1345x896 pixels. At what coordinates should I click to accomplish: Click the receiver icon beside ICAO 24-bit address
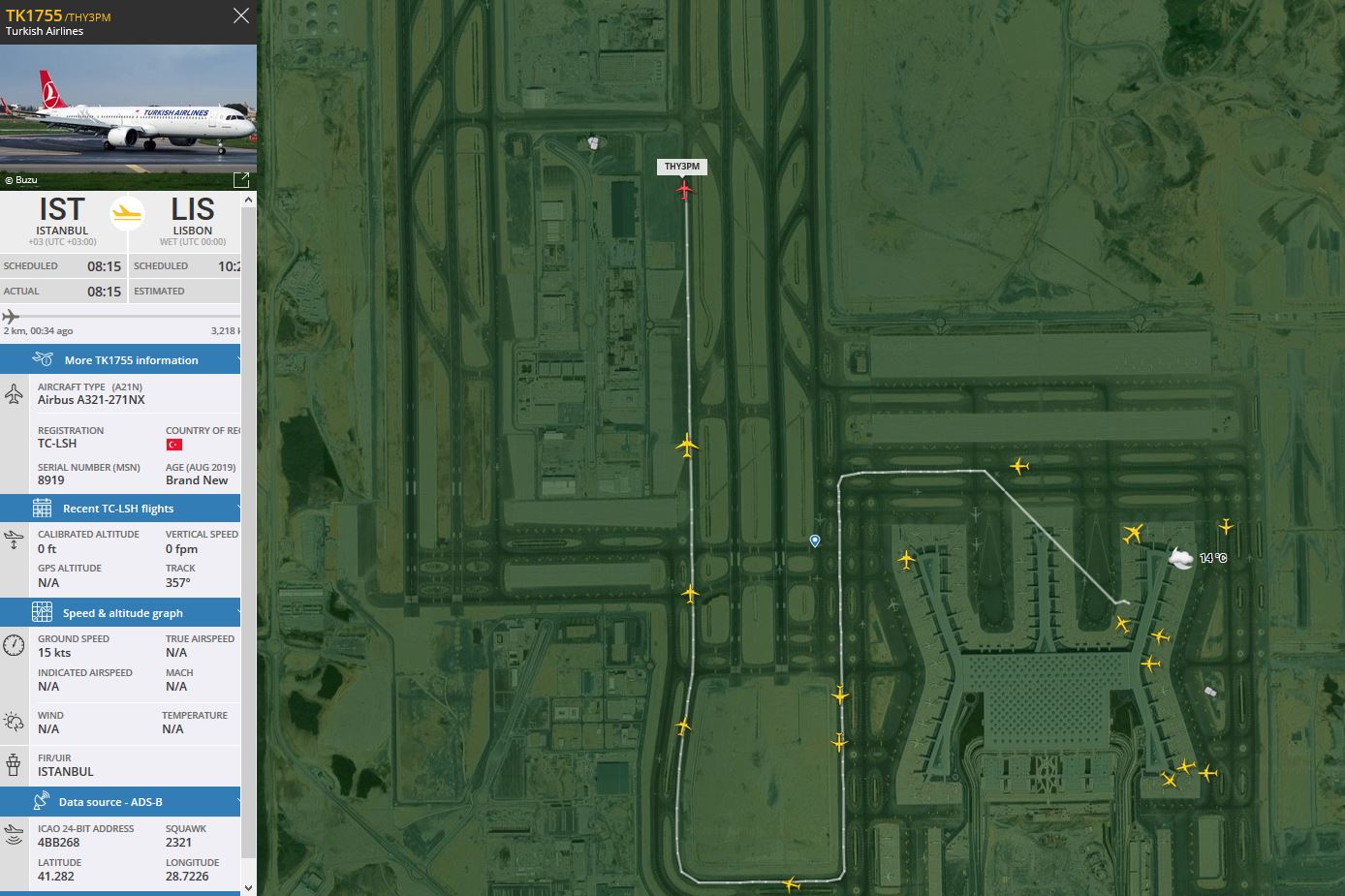pyautogui.click(x=14, y=835)
